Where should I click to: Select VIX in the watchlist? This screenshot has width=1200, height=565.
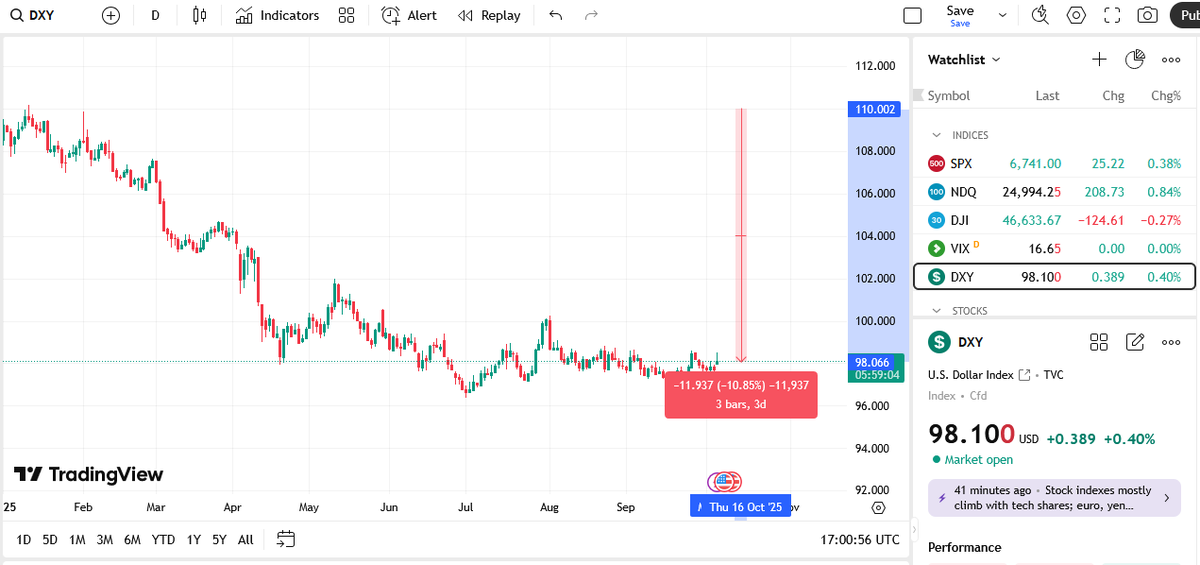(x=1055, y=248)
